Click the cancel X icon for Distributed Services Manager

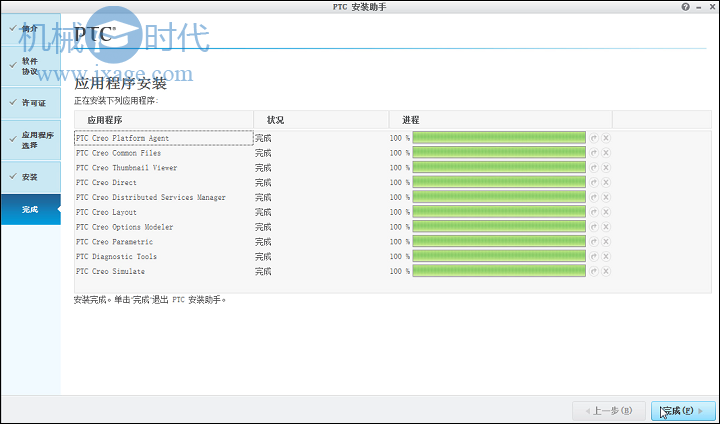pyautogui.click(x=606, y=197)
